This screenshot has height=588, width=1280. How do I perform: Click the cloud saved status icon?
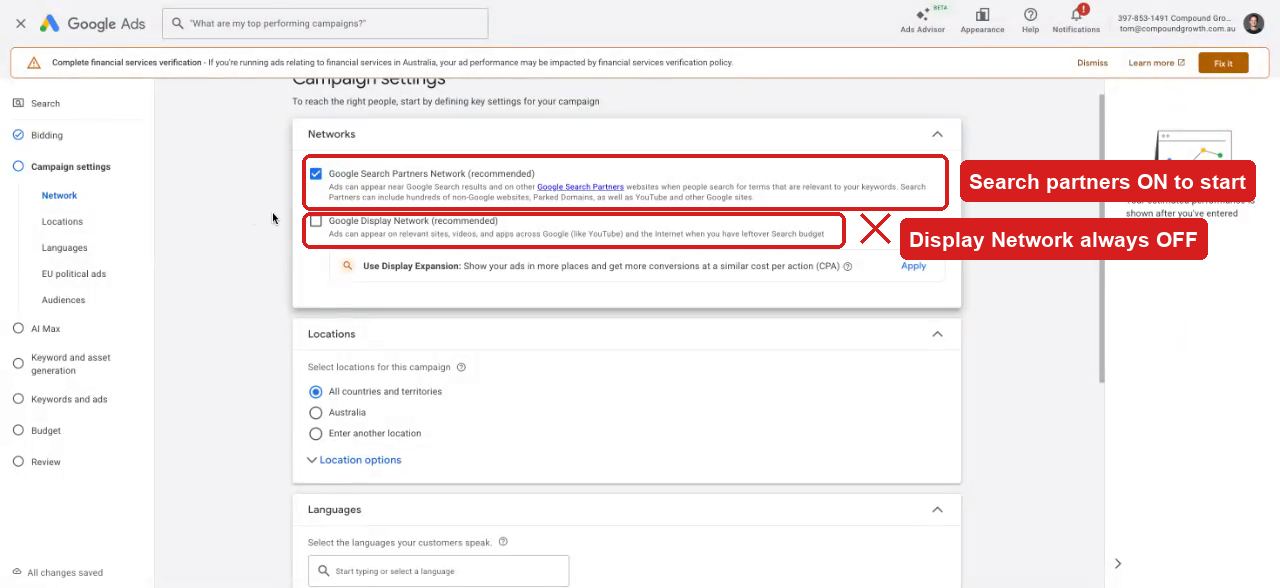17,573
